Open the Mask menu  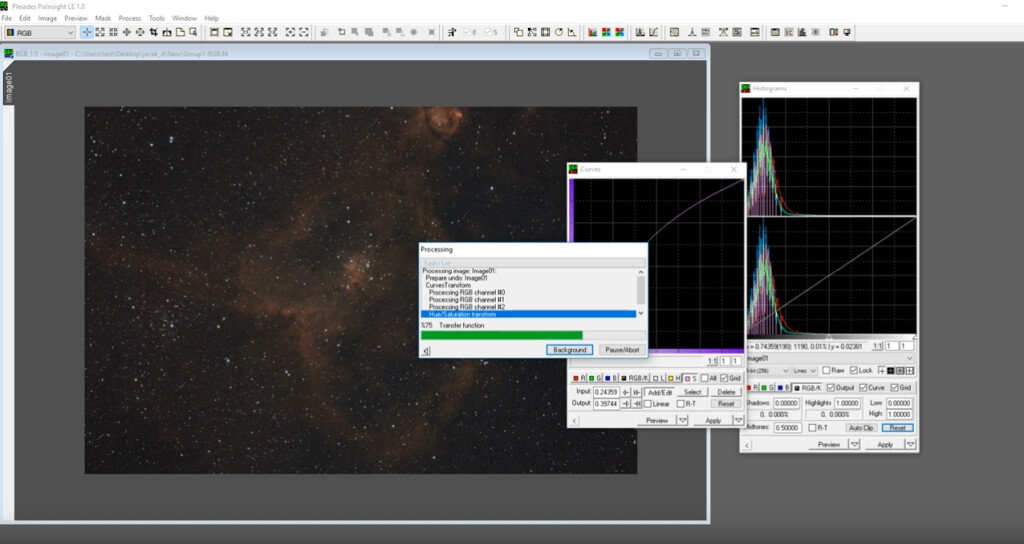click(x=103, y=18)
